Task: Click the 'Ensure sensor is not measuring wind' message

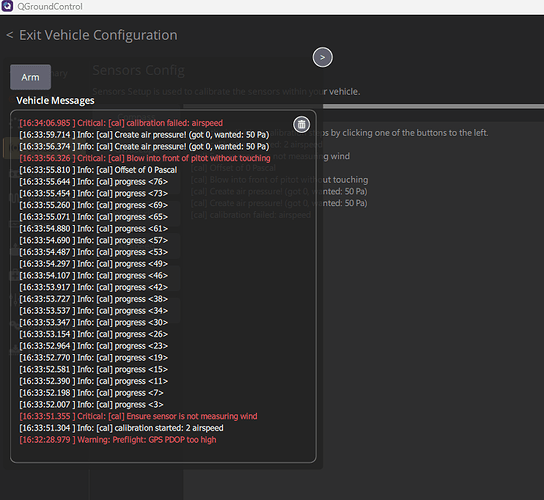Action: (138, 416)
